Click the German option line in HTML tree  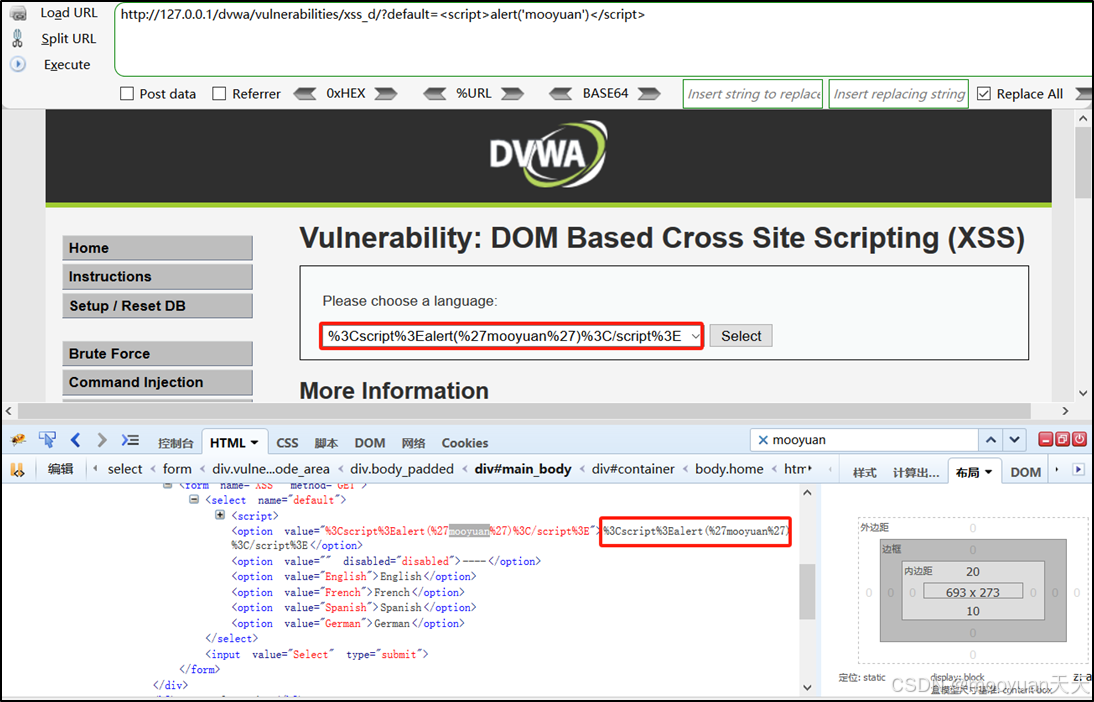(x=348, y=623)
